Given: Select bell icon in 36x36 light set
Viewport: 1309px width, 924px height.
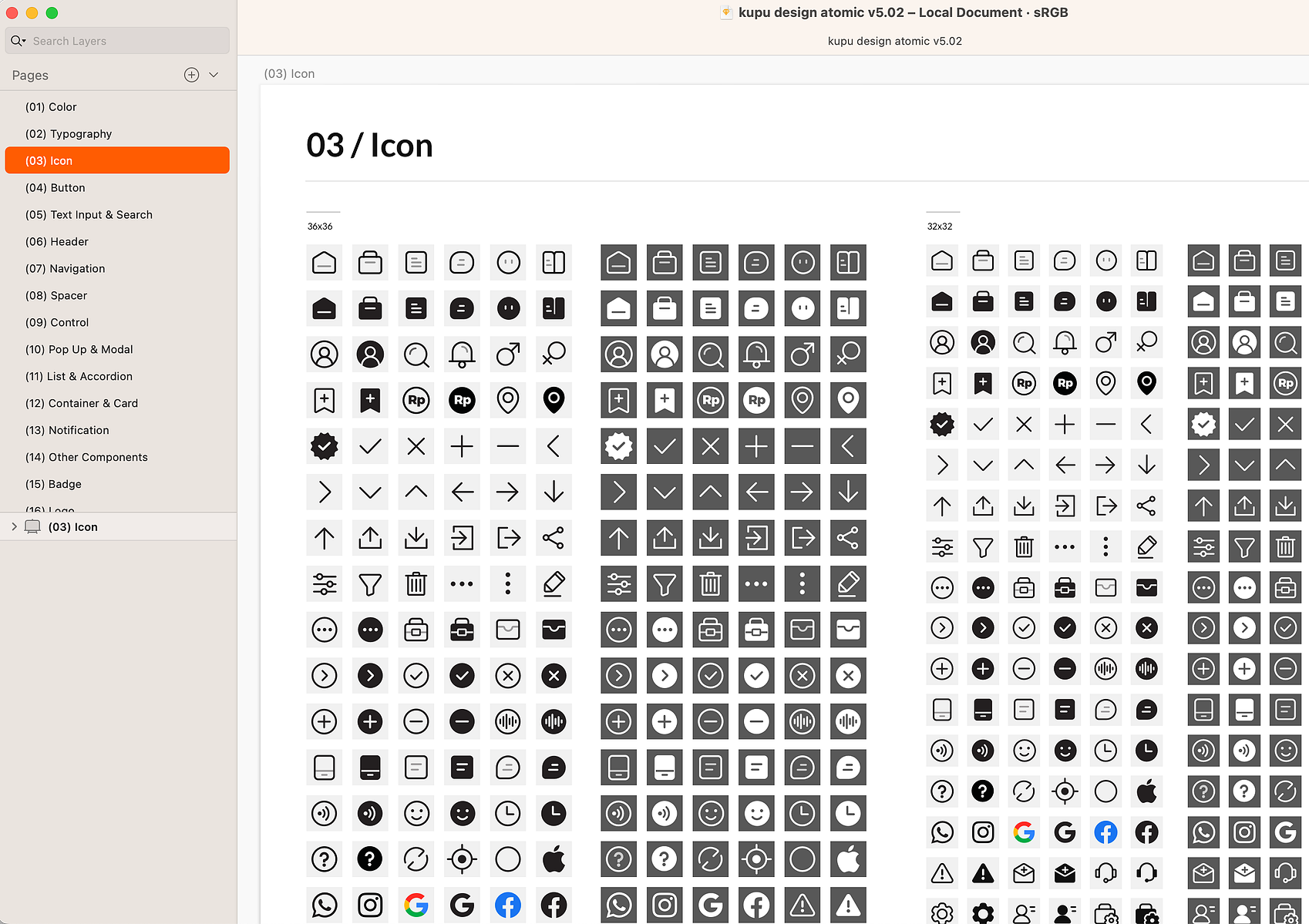Looking at the screenshot, I should [x=462, y=354].
